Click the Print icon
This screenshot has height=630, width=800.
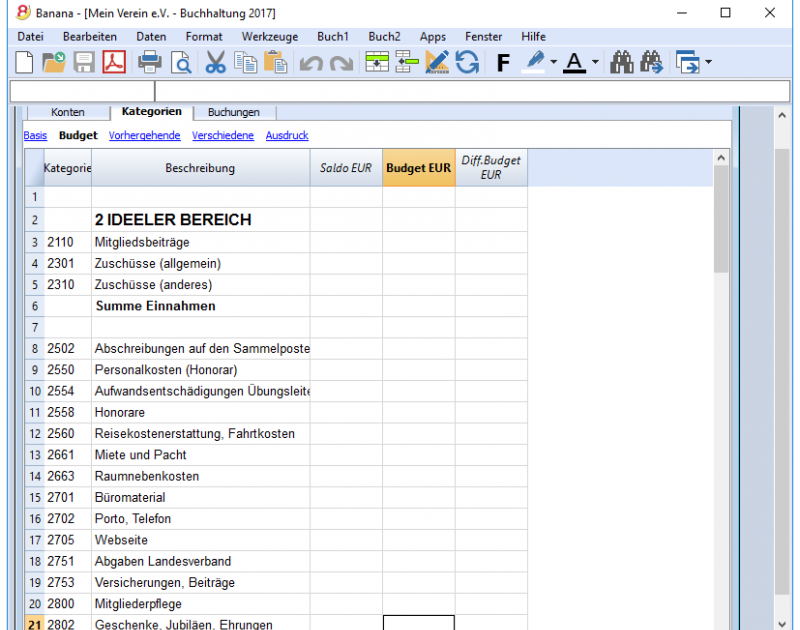click(x=150, y=62)
